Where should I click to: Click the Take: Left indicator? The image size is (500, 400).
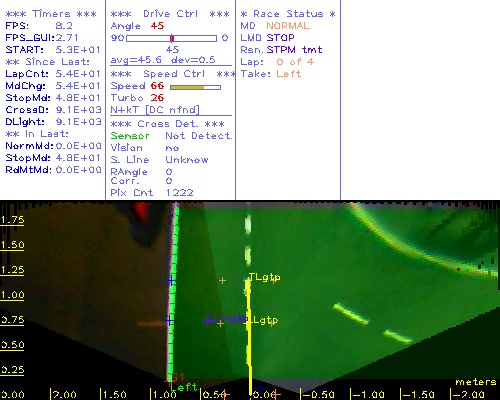coord(271,74)
